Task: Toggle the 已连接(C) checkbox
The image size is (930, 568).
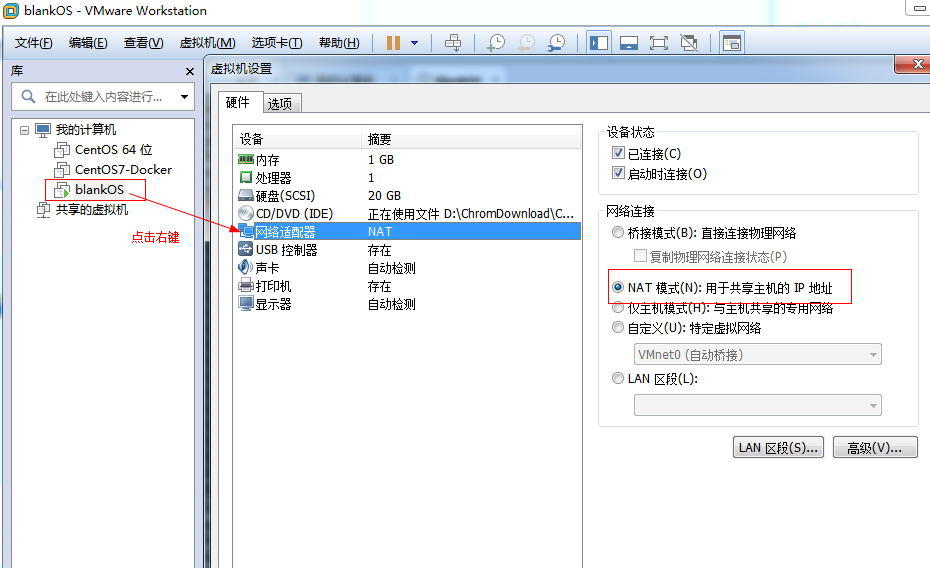Action: (618, 153)
